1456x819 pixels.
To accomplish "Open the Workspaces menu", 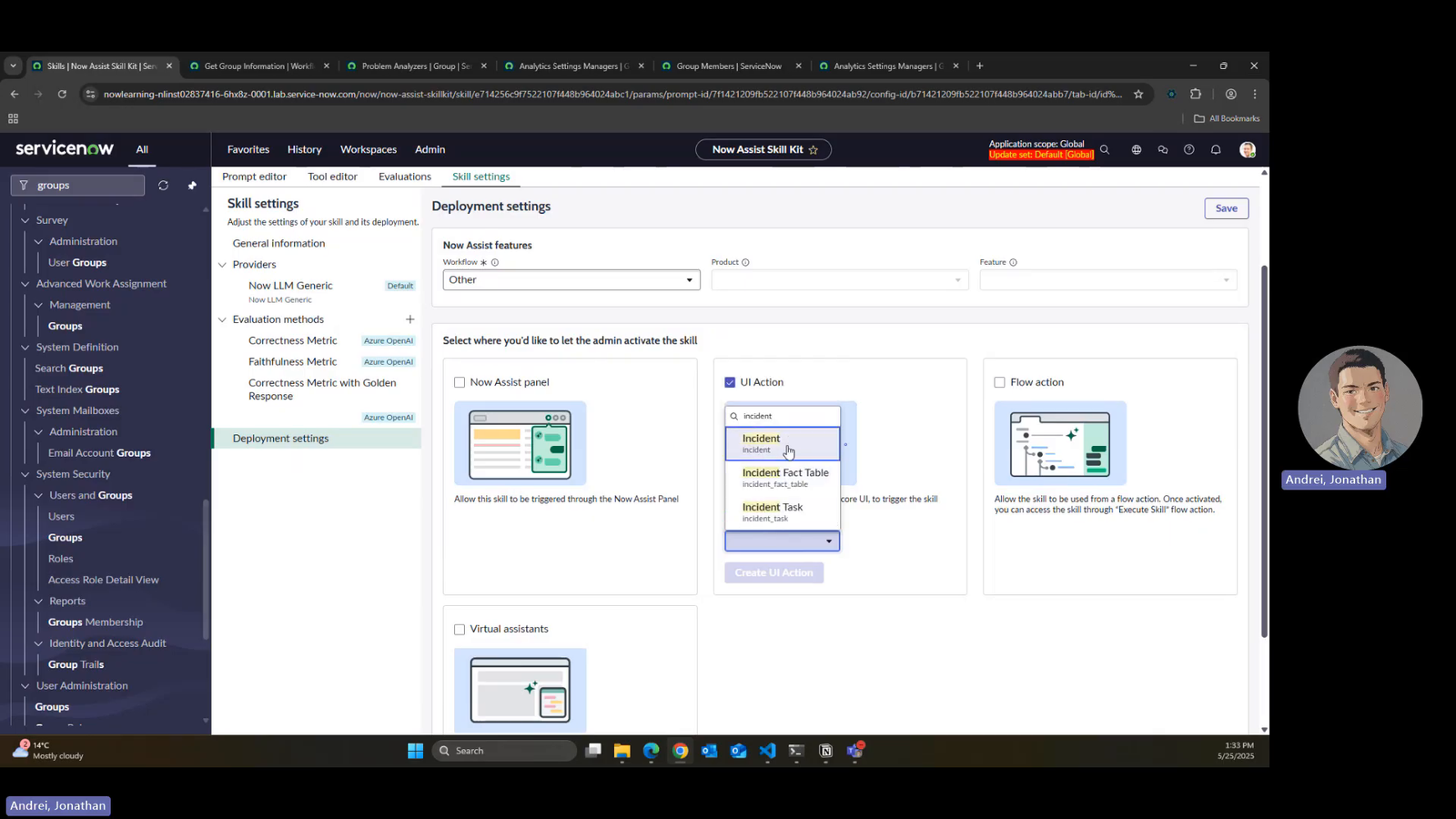I will coord(369,149).
